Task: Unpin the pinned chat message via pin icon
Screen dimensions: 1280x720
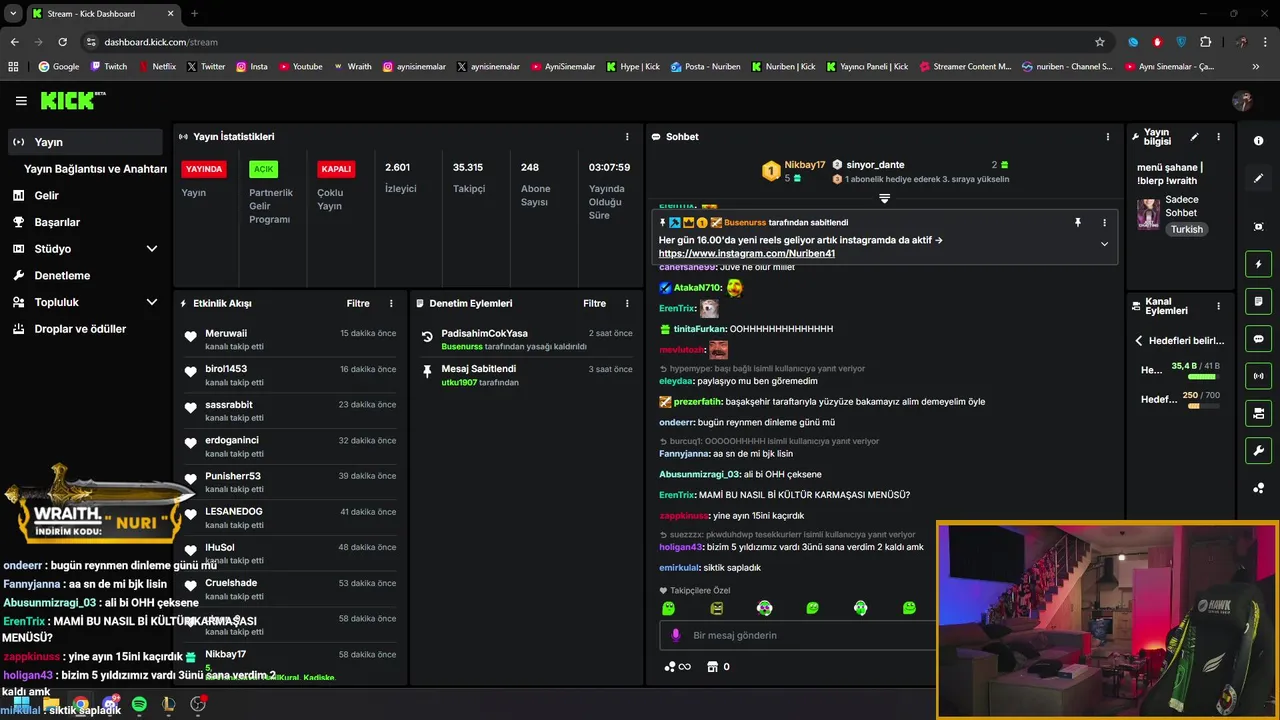Action: [1078, 223]
